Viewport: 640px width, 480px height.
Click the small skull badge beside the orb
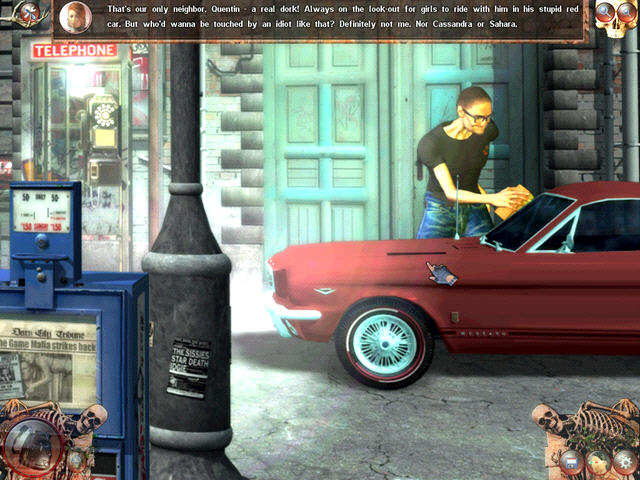pos(74,461)
